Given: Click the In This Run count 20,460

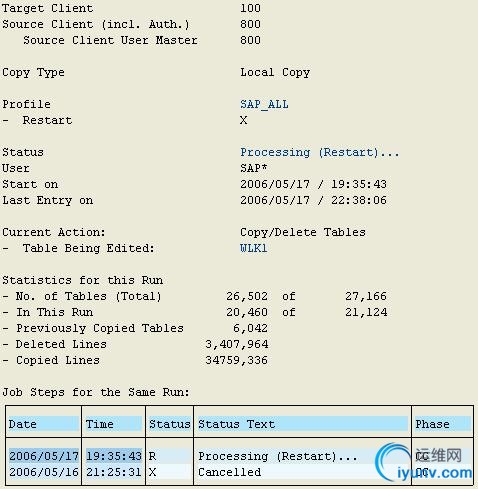Looking at the screenshot, I should coord(247,312).
